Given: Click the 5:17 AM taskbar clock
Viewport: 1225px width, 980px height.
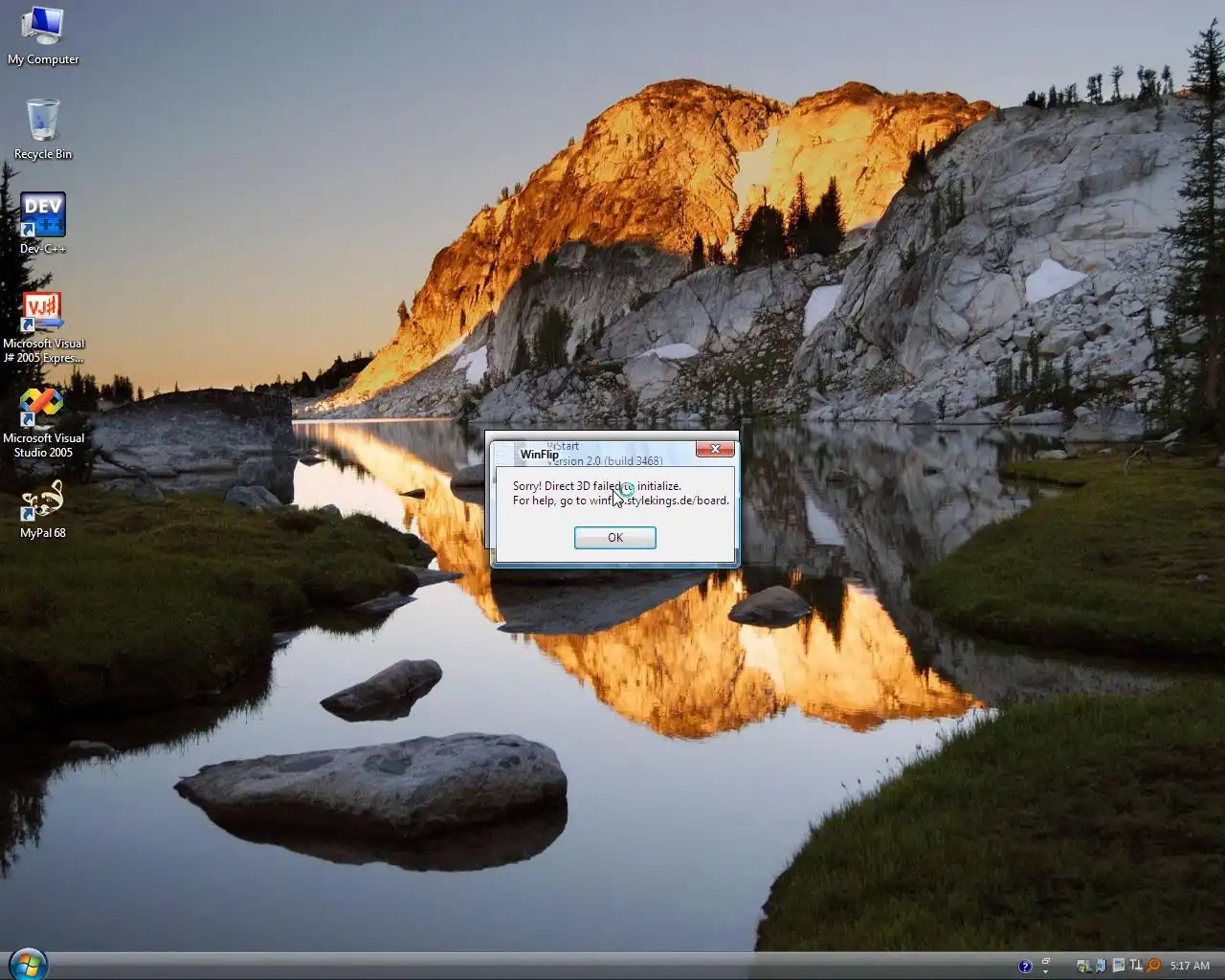Looking at the screenshot, I should pos(1190,966).
